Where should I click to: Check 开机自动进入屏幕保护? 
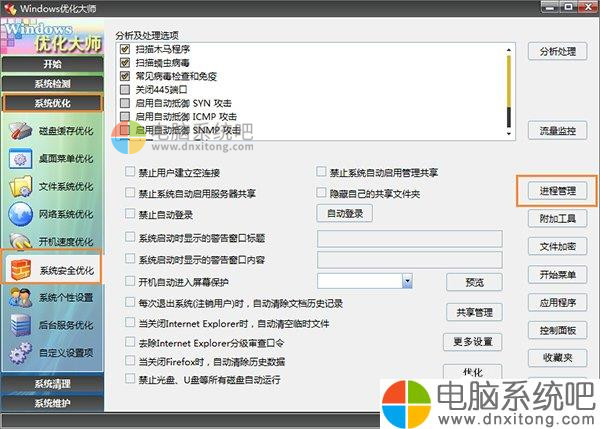pyautogui.click(x=130, y=281)
